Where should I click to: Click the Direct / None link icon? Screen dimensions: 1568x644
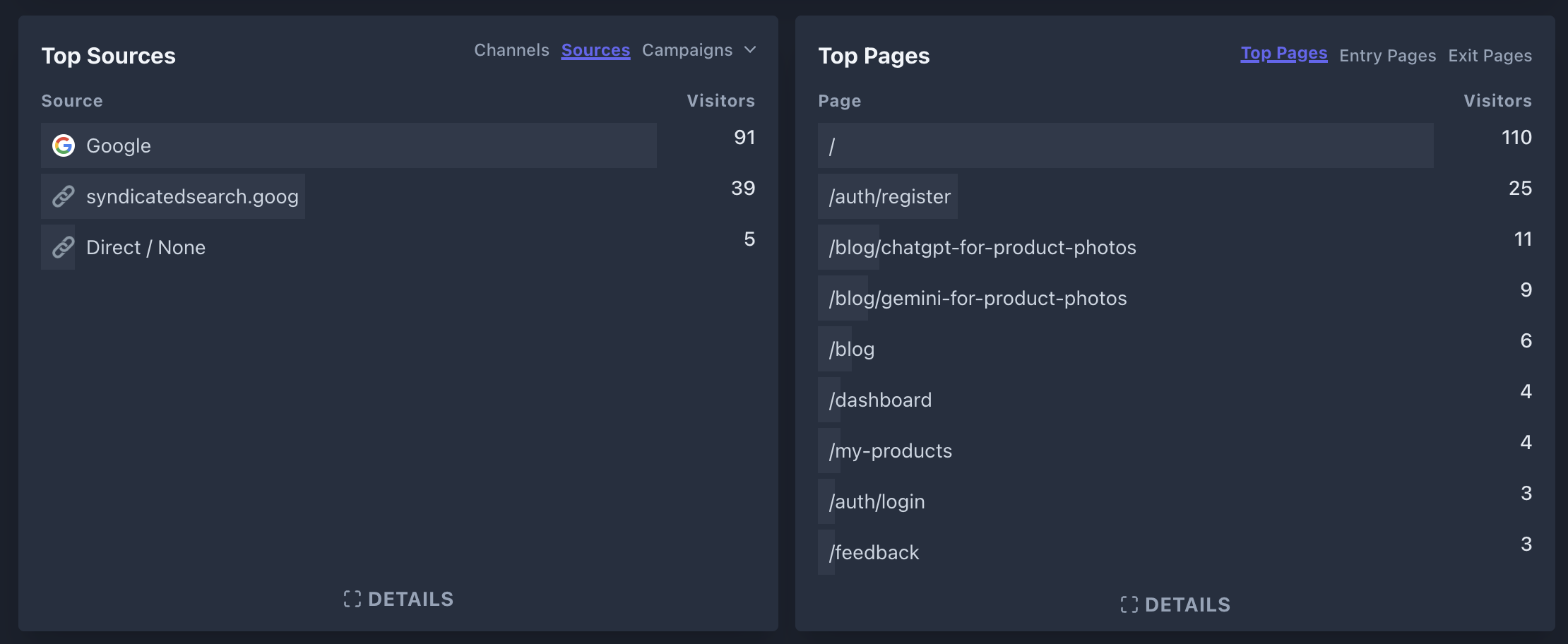tap(64, 247)
